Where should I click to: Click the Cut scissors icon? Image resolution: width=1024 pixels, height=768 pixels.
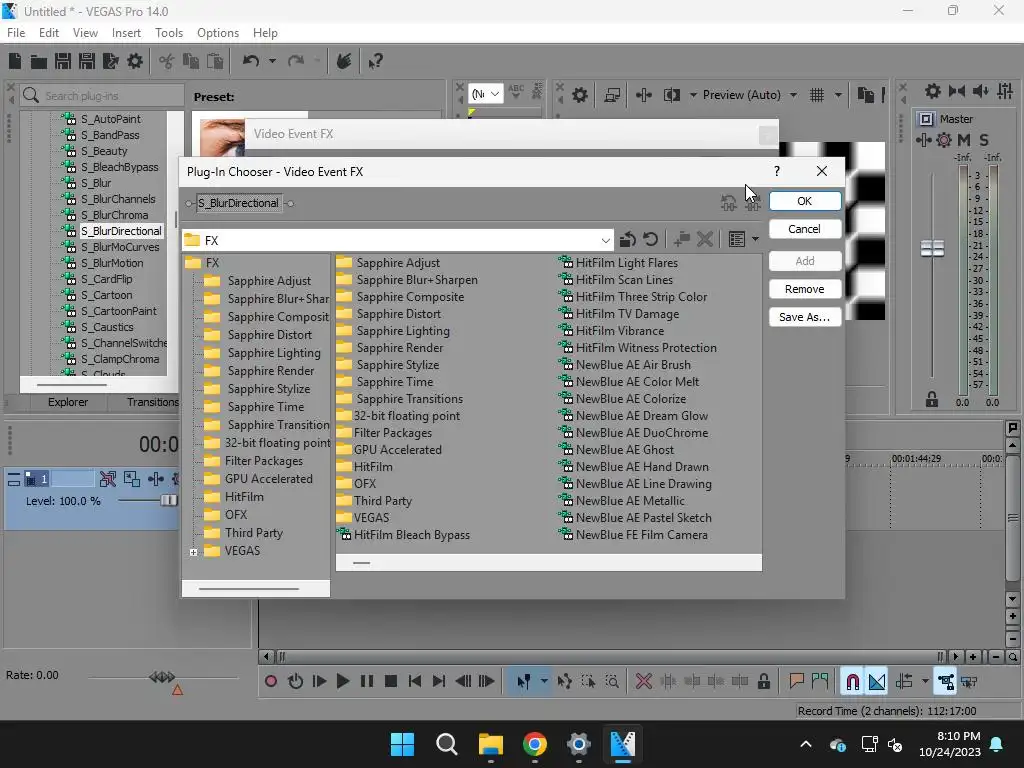click(167, 61)
